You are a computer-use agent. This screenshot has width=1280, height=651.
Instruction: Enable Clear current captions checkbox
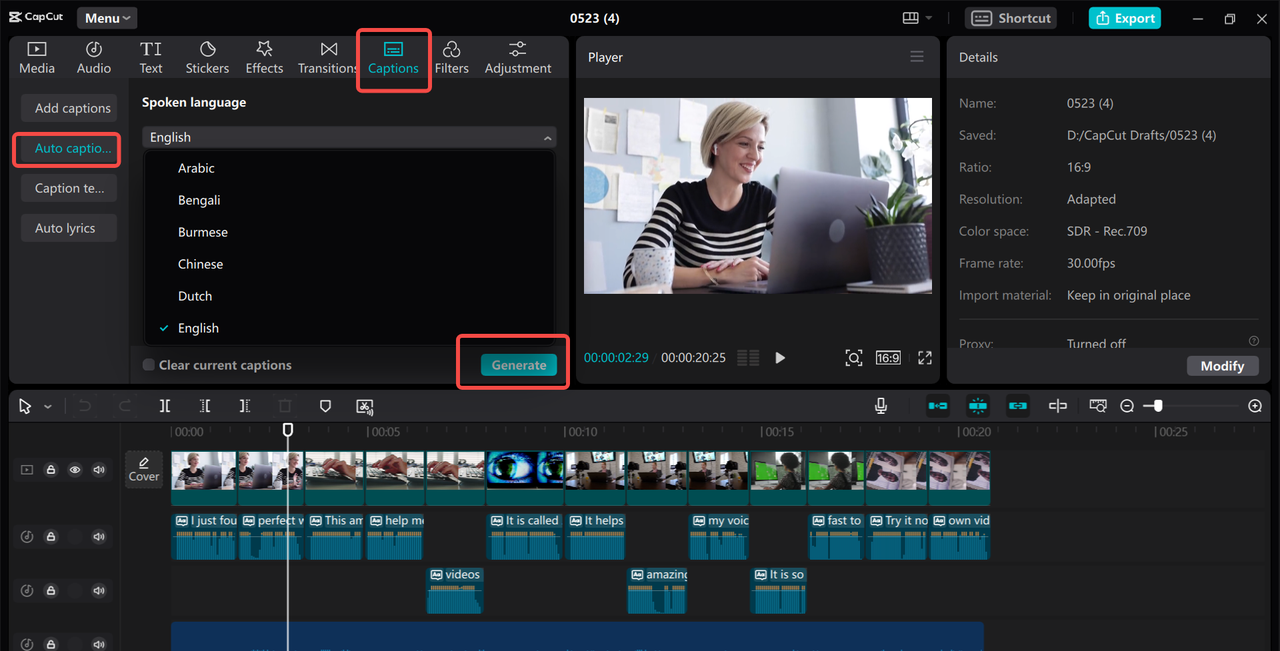pos(149,365)
